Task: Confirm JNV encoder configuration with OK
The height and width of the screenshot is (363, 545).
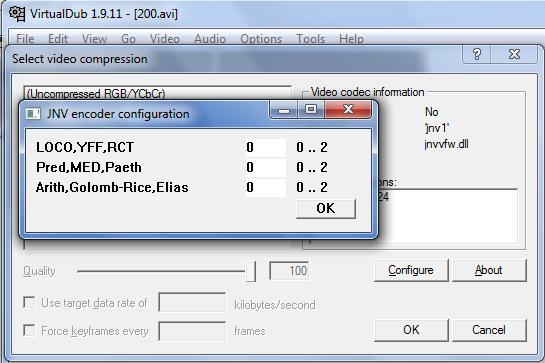Action: tap(326, 208)
